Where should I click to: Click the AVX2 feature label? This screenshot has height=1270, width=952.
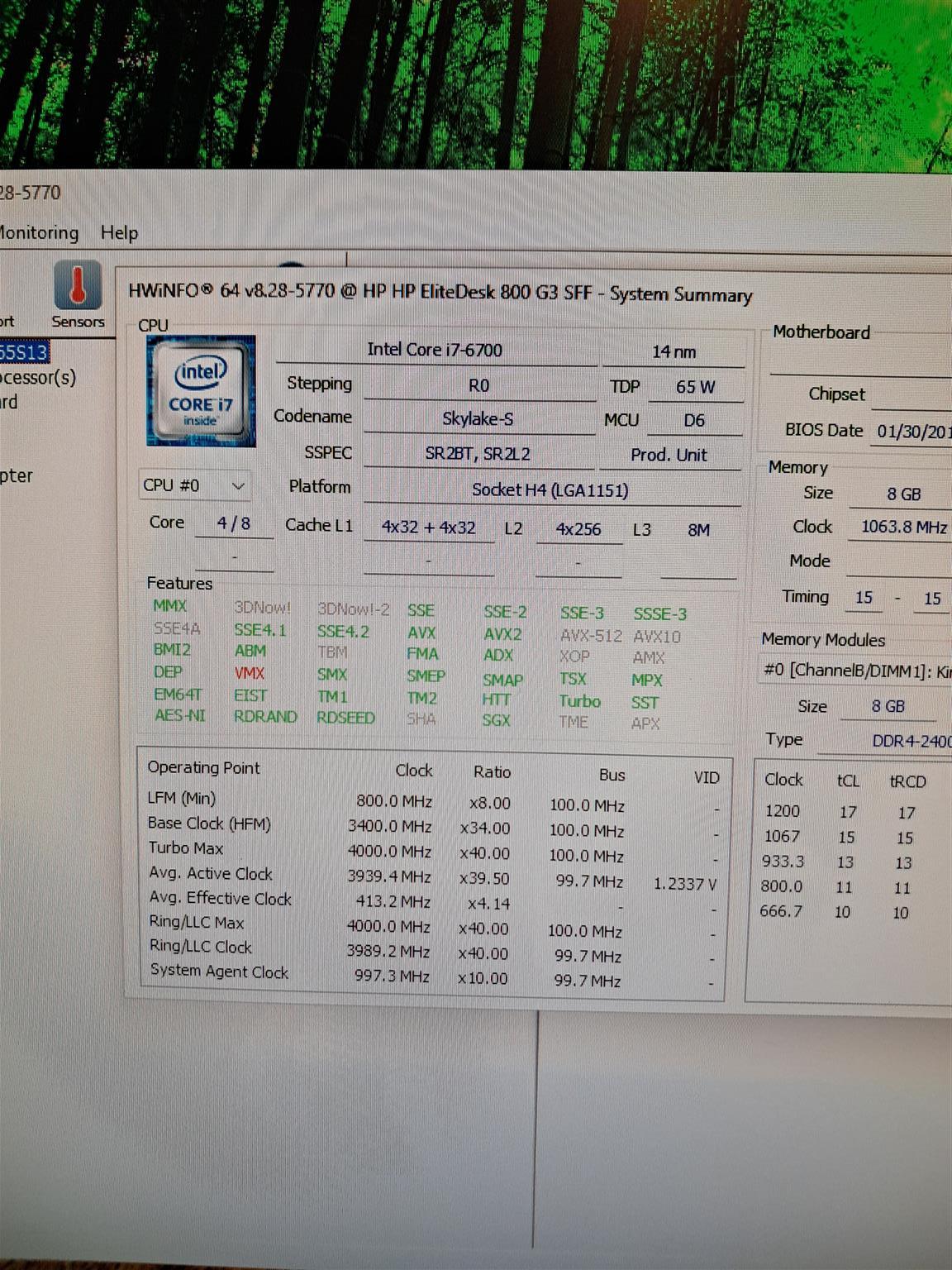502,634
